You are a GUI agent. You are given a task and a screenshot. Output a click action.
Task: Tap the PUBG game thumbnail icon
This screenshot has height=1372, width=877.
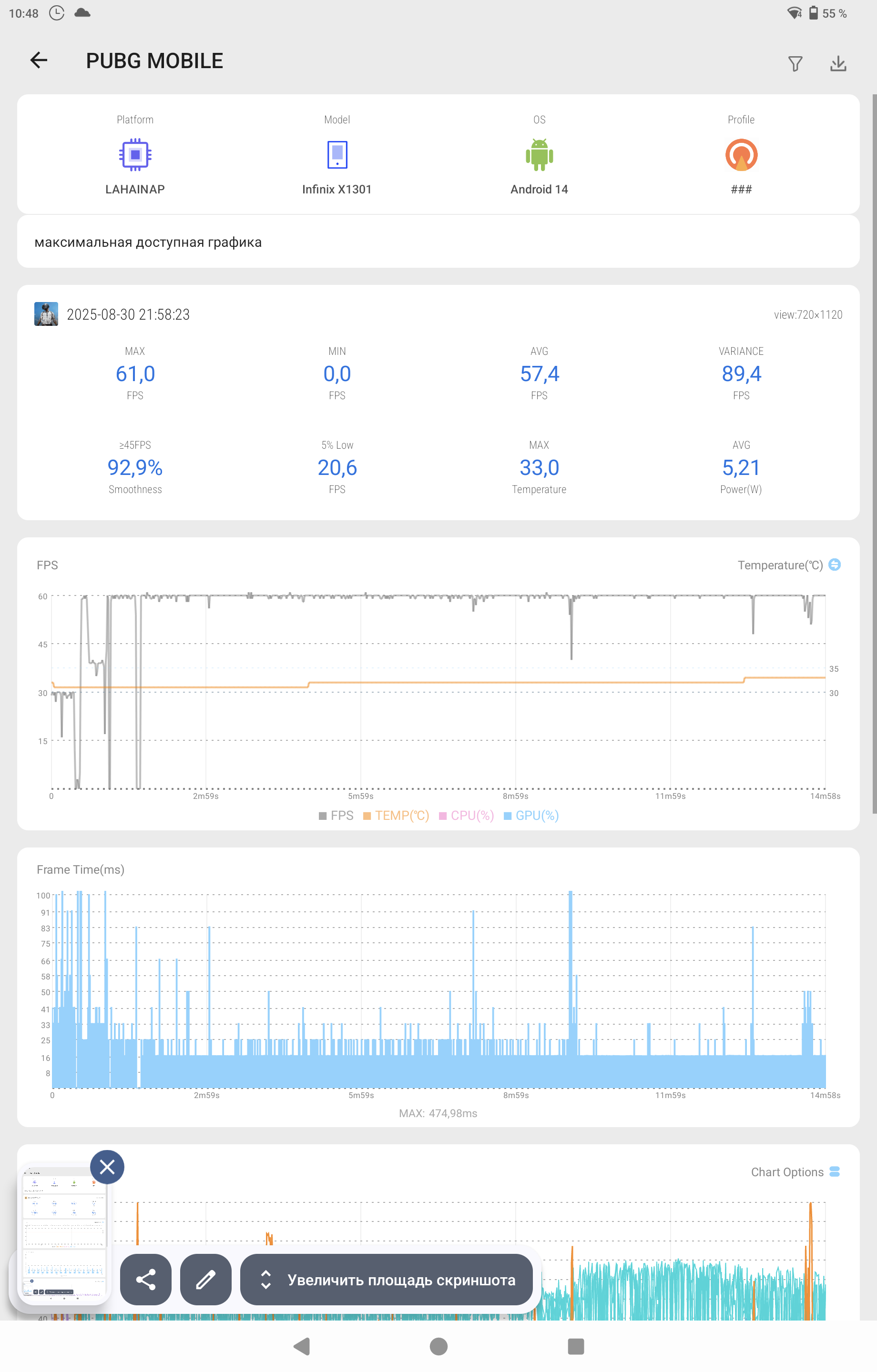pyautogui.click(x=46, y=314)
